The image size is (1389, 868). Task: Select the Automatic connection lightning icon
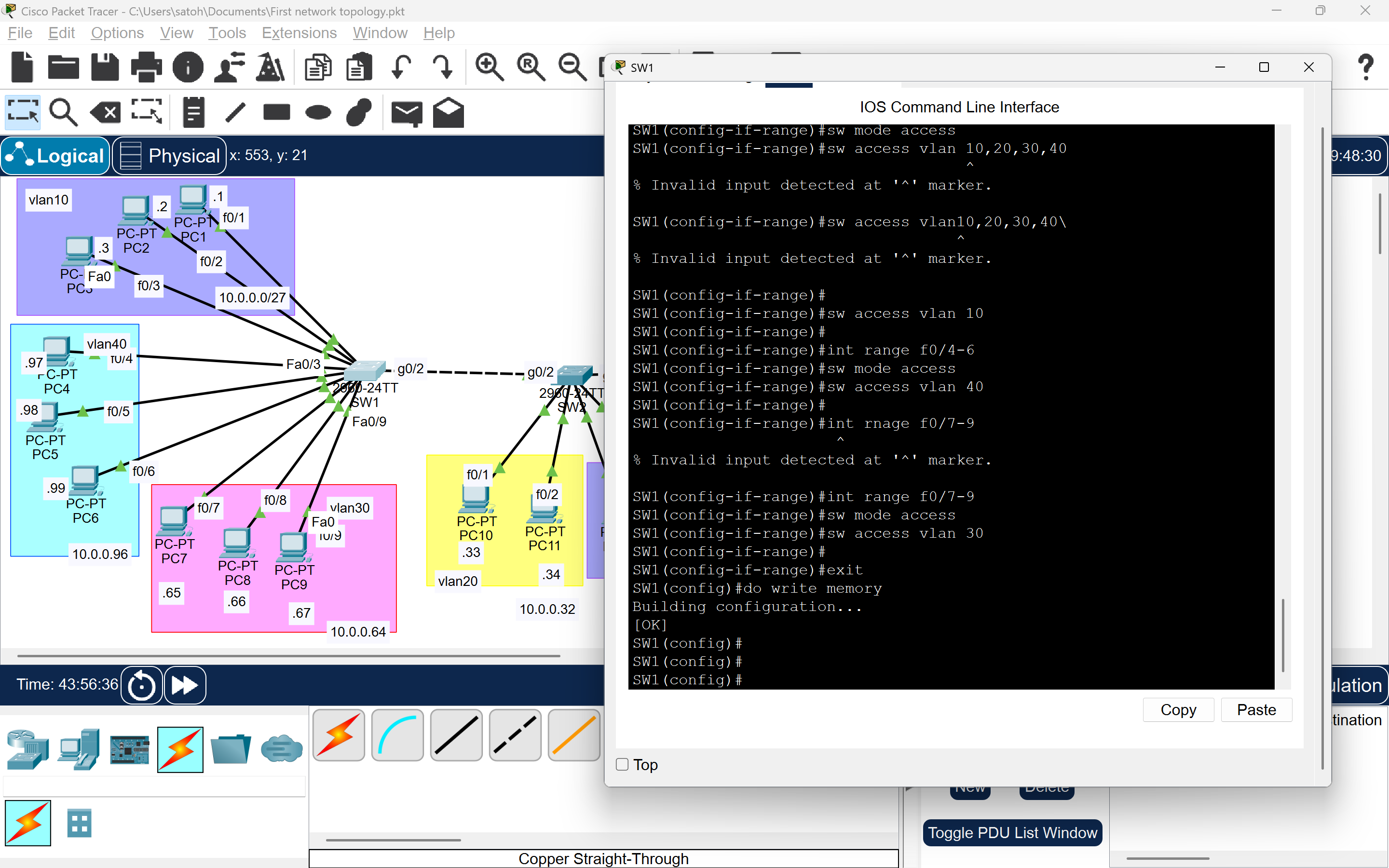(x=339, y=735)
